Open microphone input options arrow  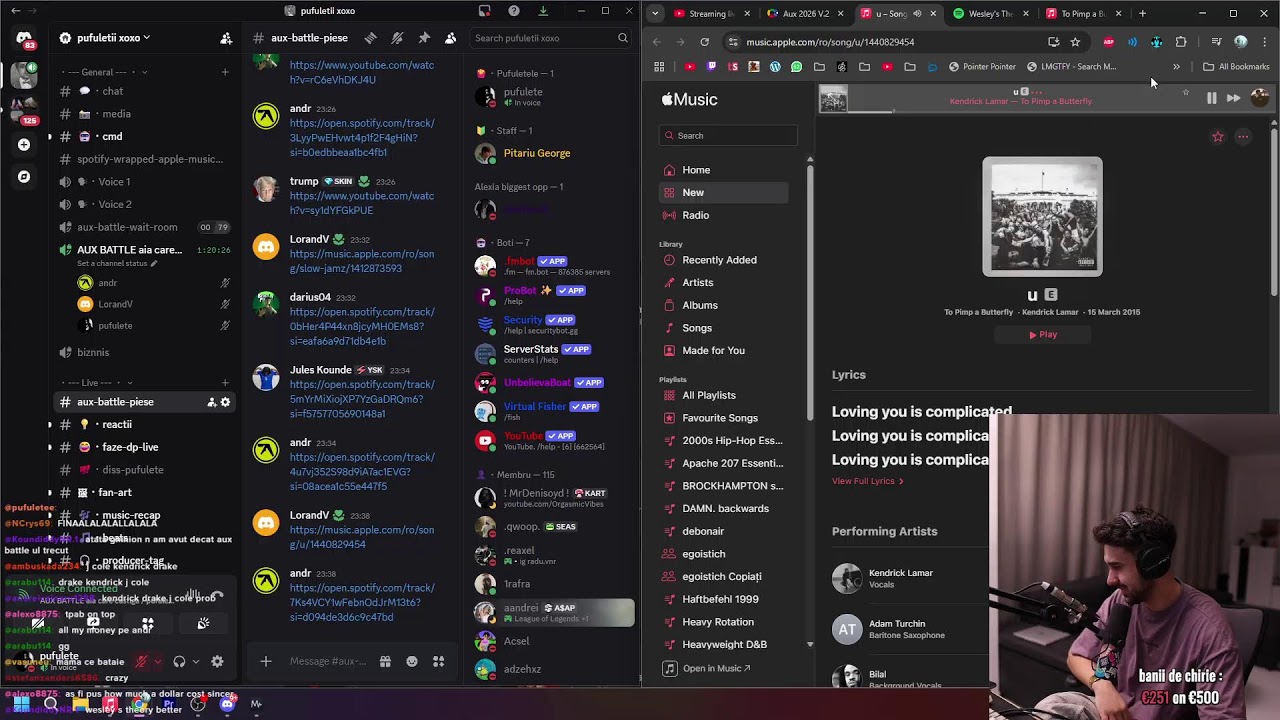[157, 661]
